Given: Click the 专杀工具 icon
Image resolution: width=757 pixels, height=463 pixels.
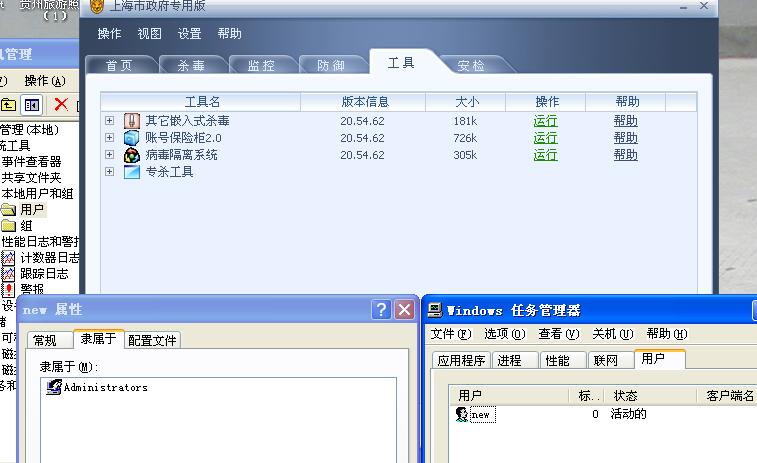Looking at the screenshot, I should tap(132, 172).
